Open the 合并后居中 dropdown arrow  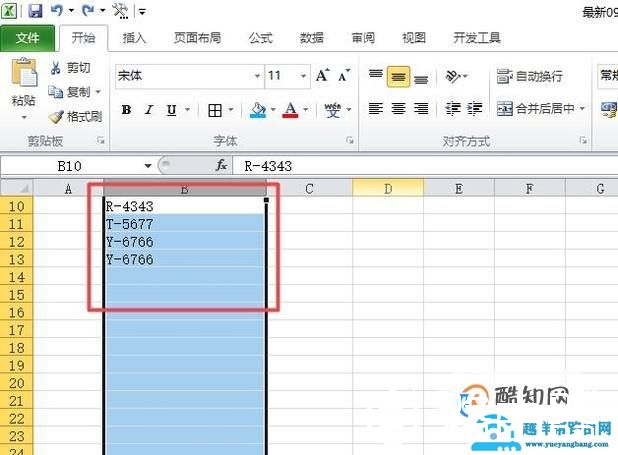point(582,108)
